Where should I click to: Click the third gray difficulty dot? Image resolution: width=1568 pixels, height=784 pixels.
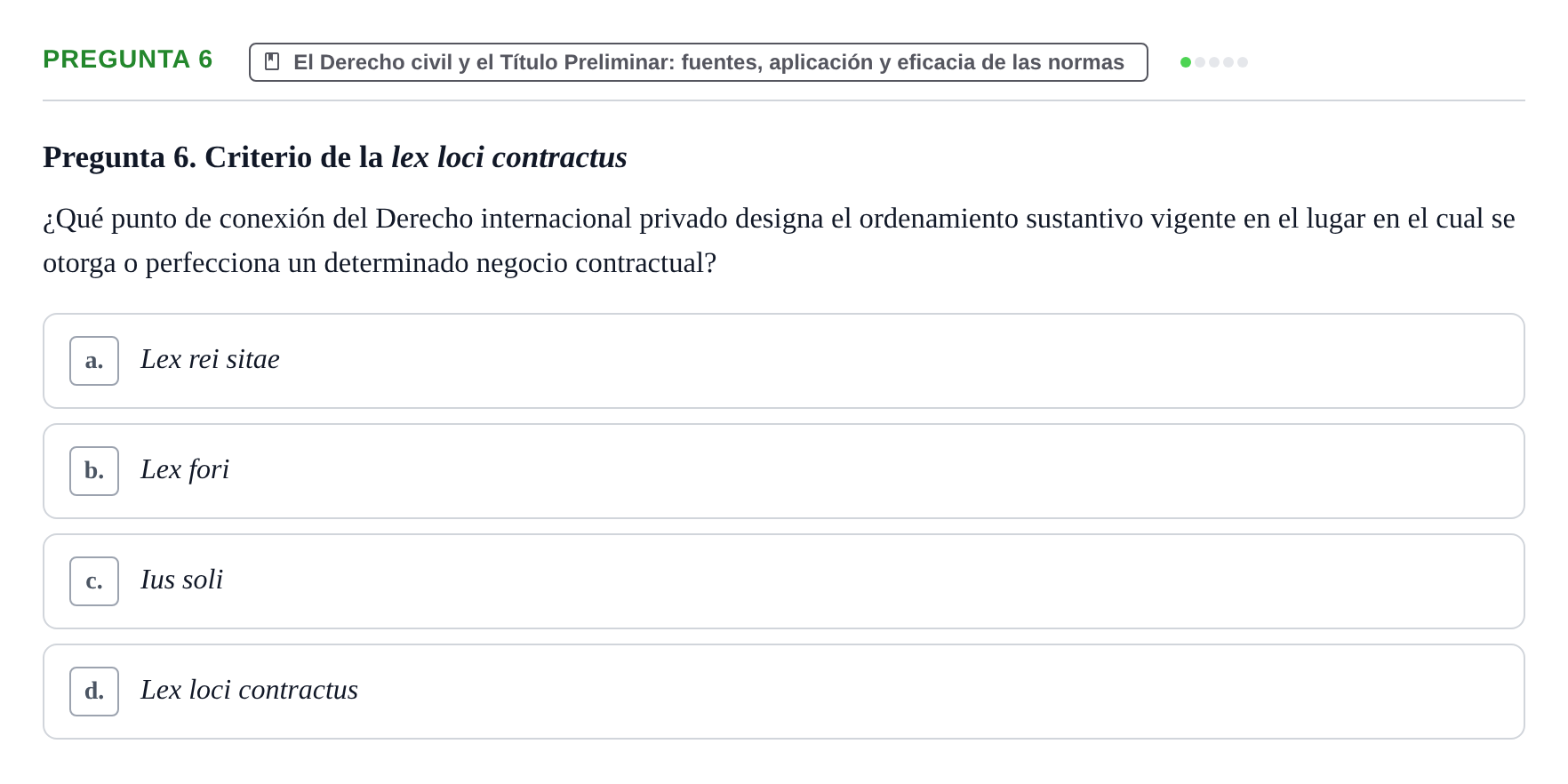[1214, 62]
